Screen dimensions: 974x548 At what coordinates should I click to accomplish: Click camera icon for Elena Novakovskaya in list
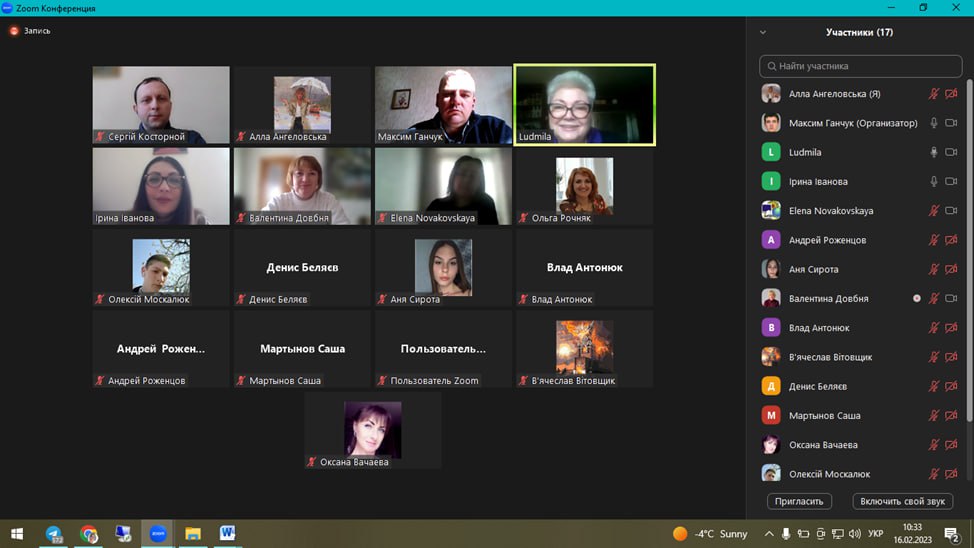[951, 211]
